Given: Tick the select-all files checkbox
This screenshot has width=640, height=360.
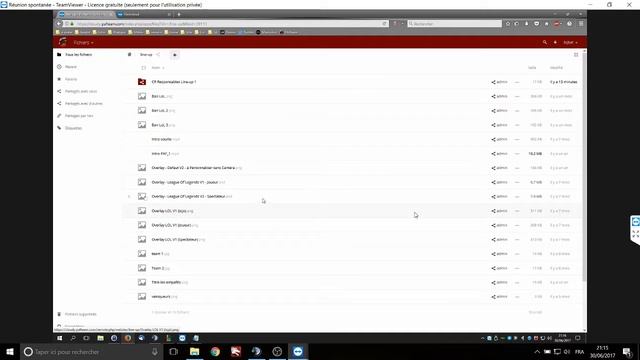Looking at the screenshot, I should [x=143, y=68].
